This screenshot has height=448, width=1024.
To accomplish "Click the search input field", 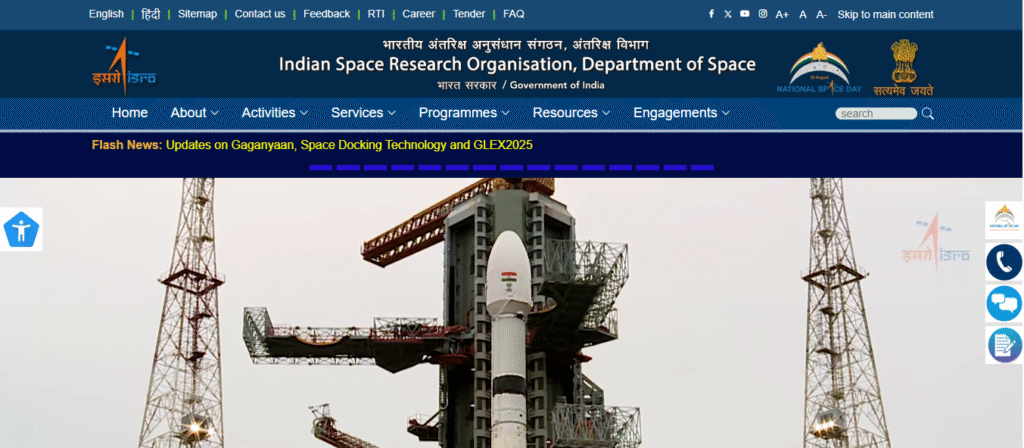I will [x=875, y=114].
